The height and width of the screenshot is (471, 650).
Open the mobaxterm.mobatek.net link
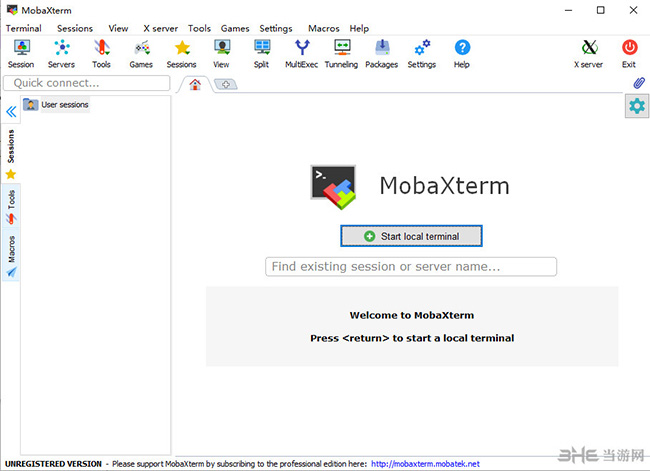click(x=425, y=464)
